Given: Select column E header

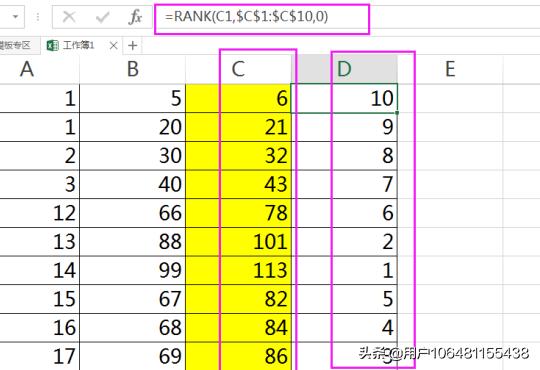Looking at the screenshot, I should [450, 69].
